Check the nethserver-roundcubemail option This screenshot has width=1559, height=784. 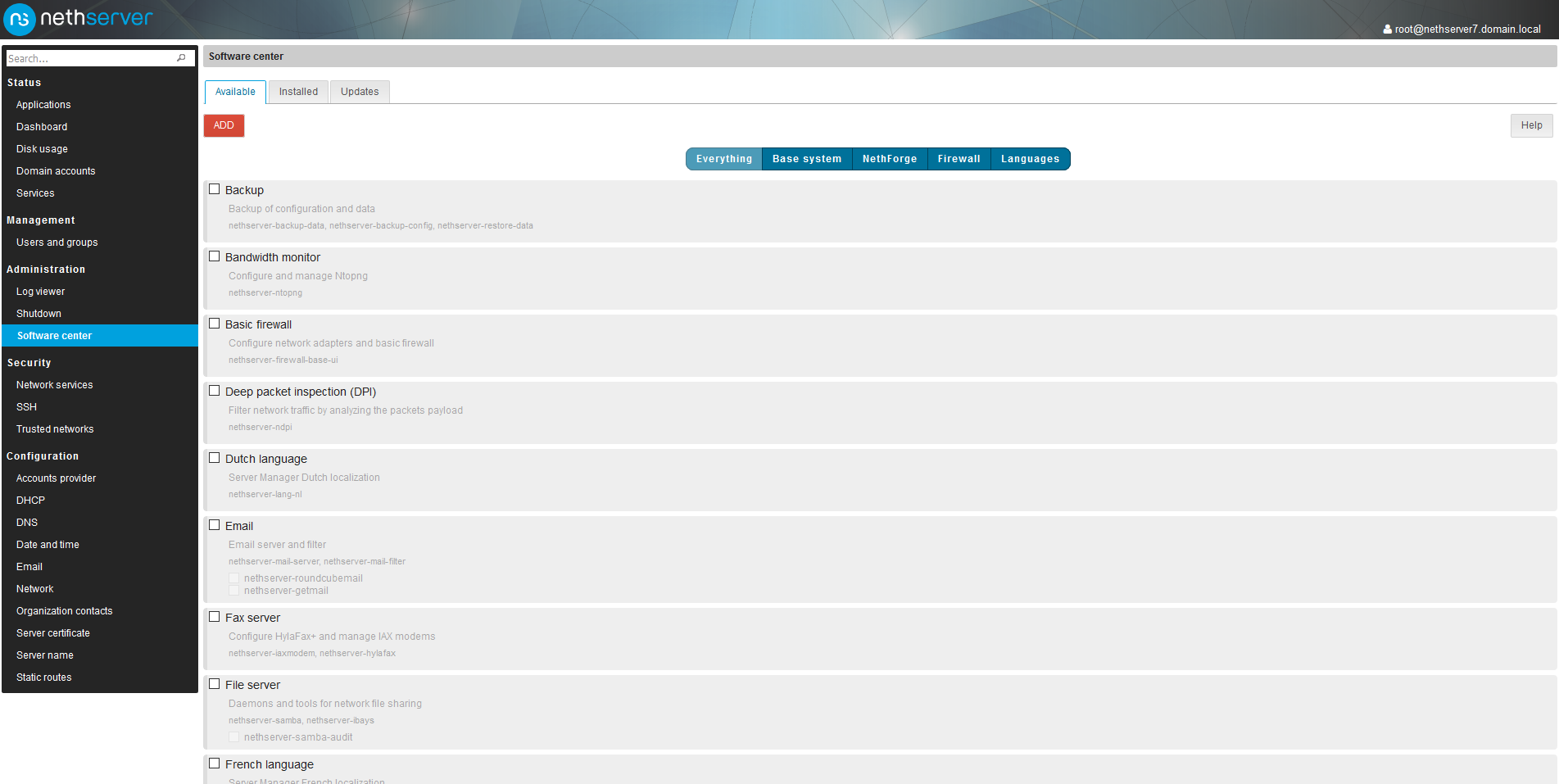(x=233, y=578)
